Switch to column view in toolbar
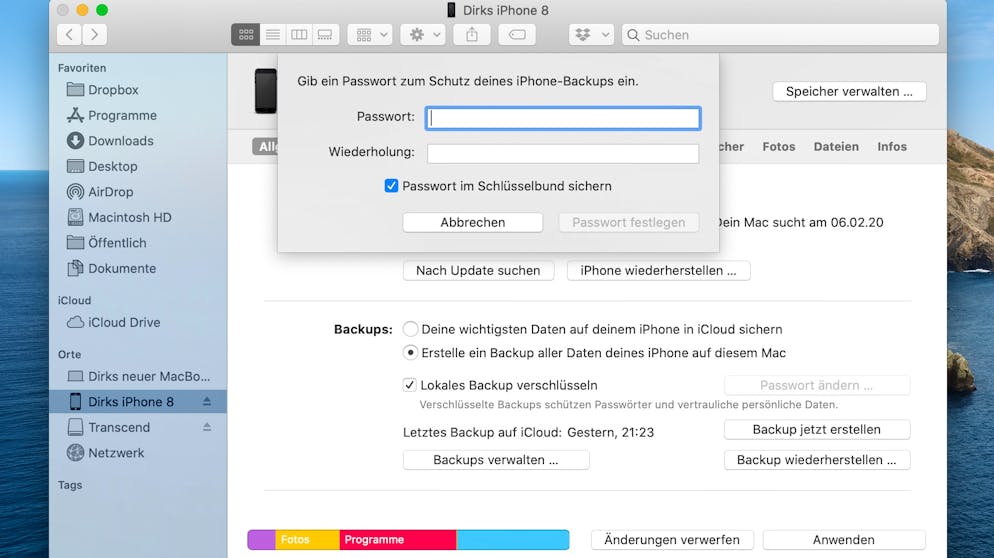The height and width of the screenshot is (558, 994). [299, 34]
